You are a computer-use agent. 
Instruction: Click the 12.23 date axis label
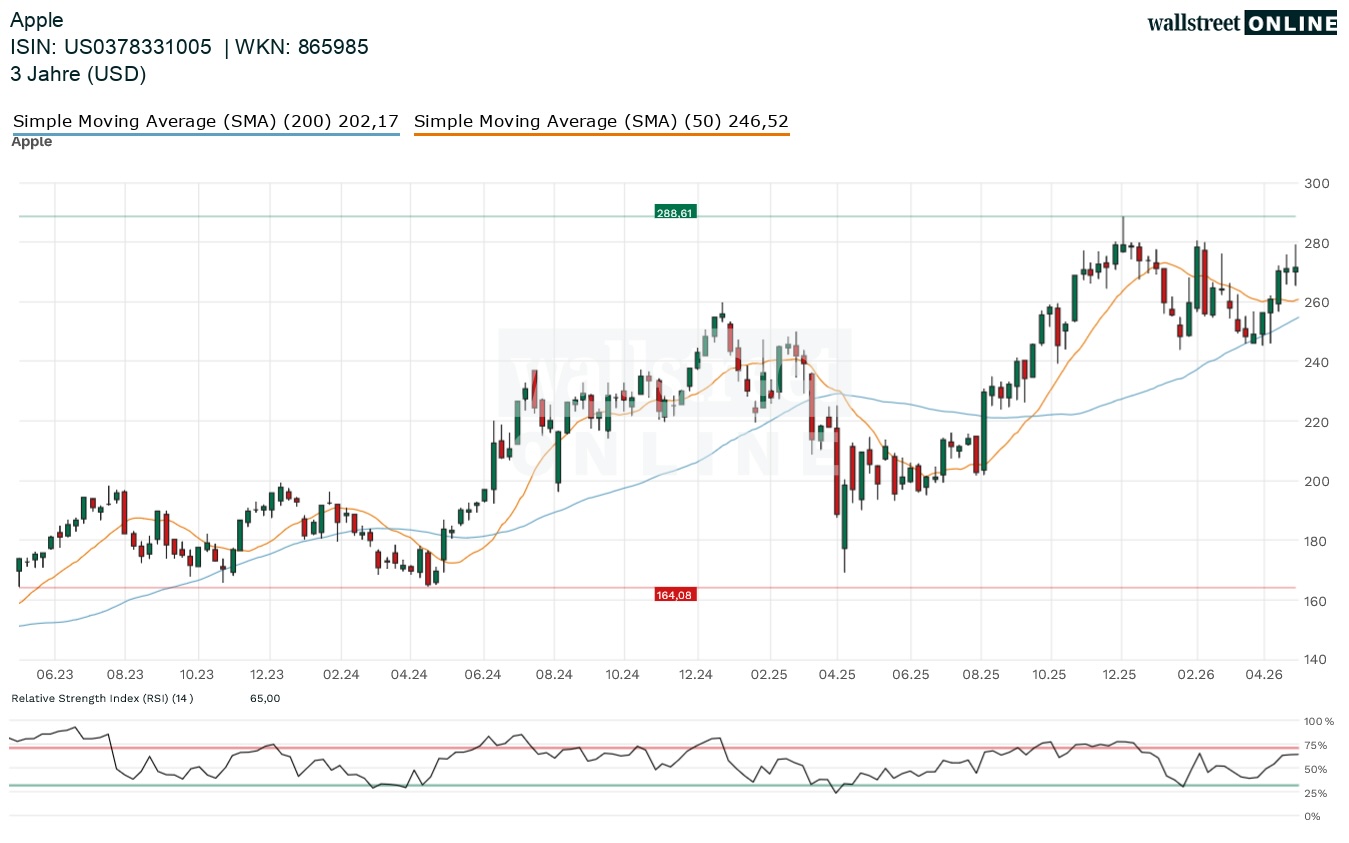click(268, 675)
